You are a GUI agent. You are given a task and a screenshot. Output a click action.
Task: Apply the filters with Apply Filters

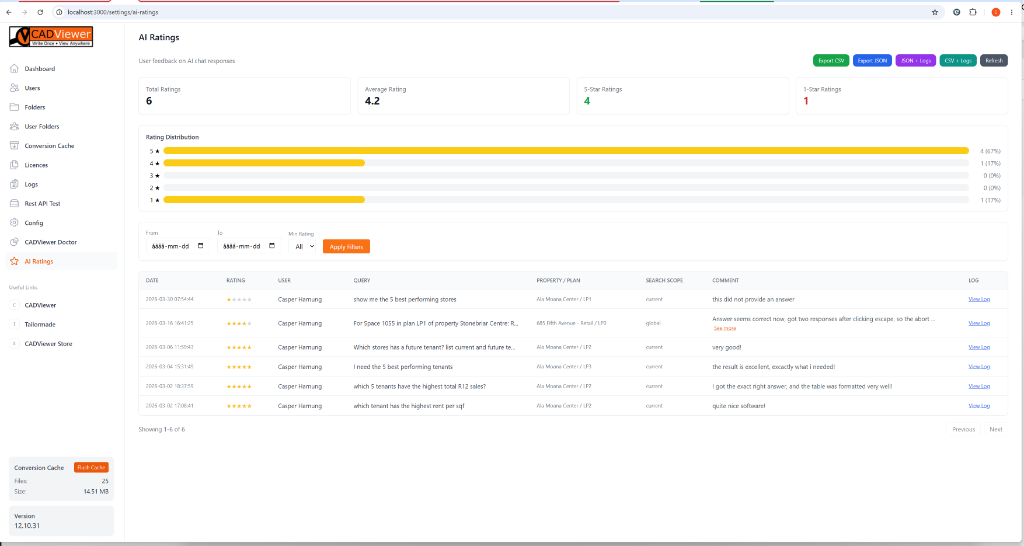[x=346, y=247]
